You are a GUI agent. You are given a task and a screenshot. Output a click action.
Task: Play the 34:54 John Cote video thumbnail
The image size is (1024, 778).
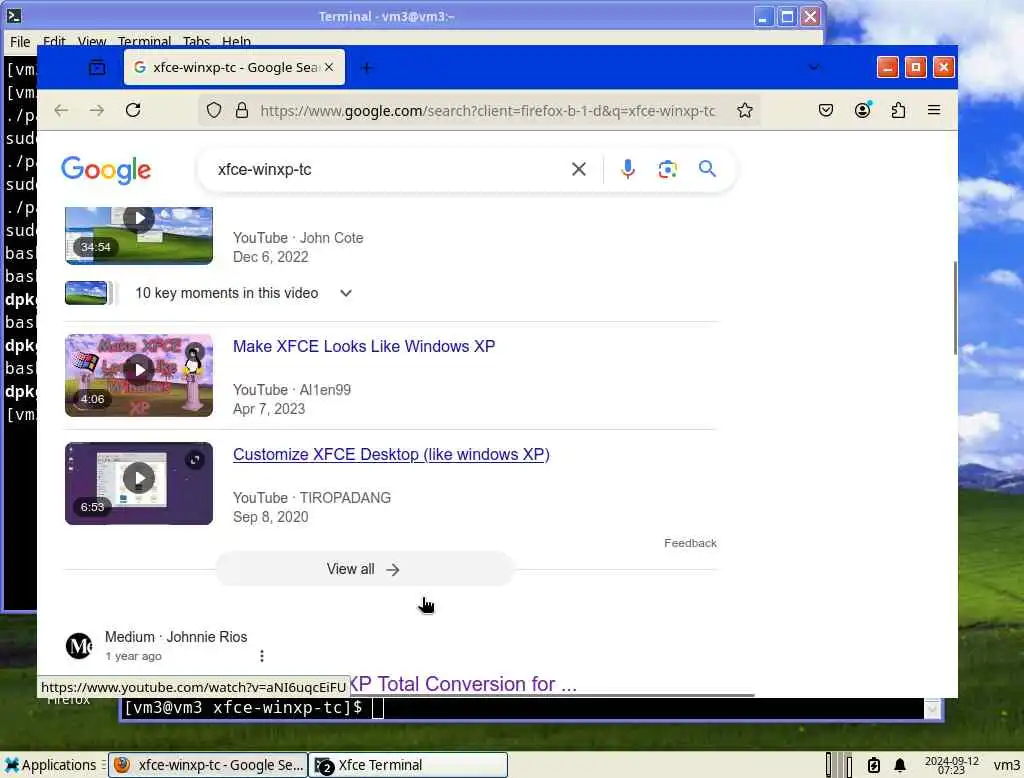(138, 235)
